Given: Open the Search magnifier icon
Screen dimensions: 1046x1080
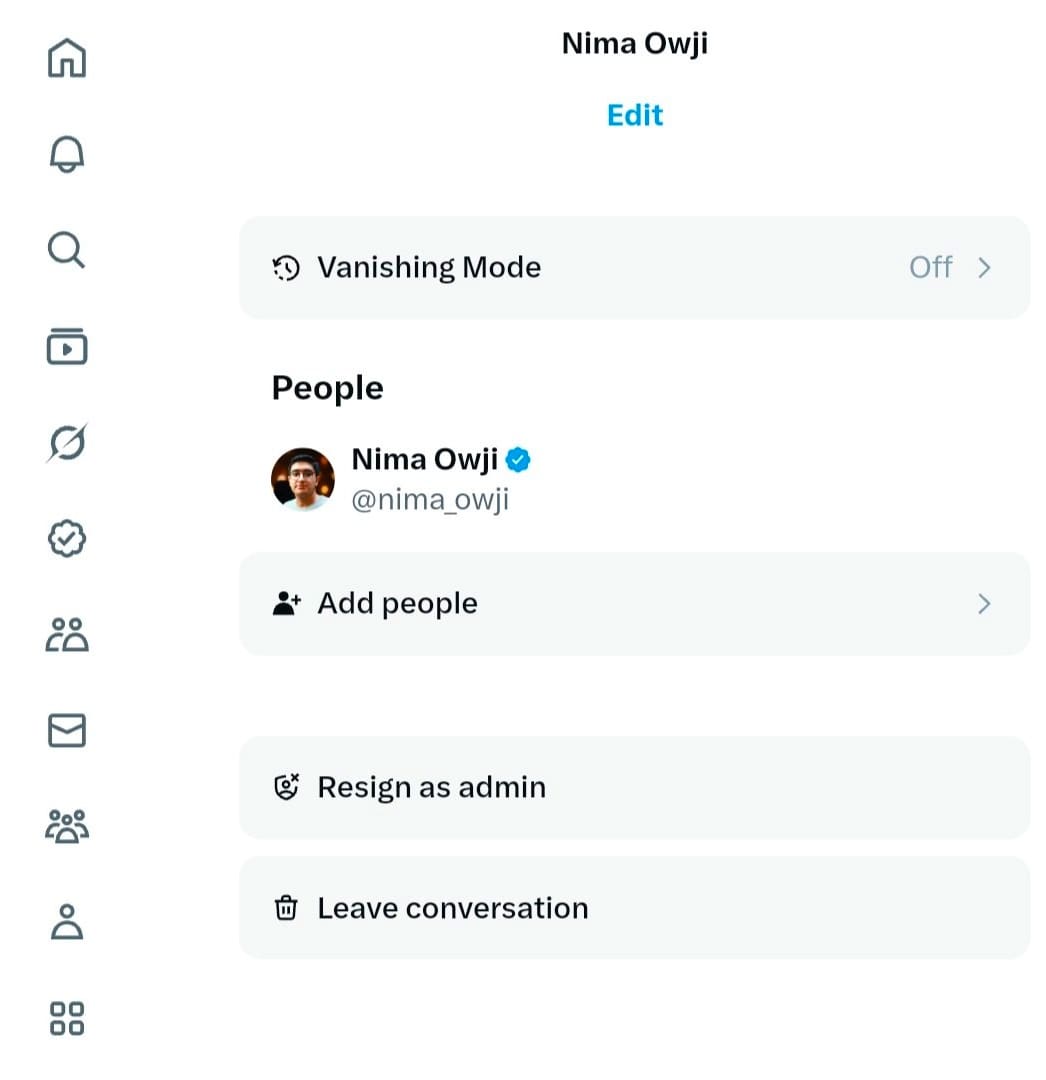Looking at the screenshot, I should pyautogui.click(x=67, y=250).
